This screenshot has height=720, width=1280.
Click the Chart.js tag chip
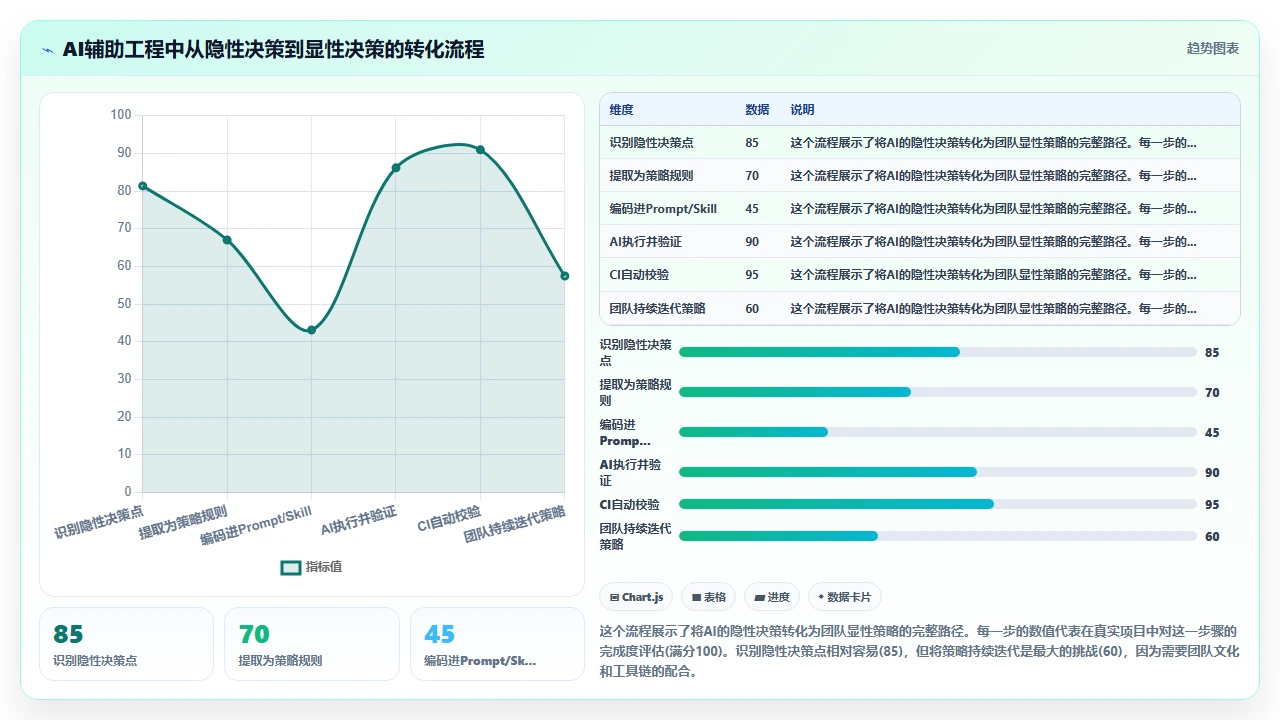(x=636, y=597)
